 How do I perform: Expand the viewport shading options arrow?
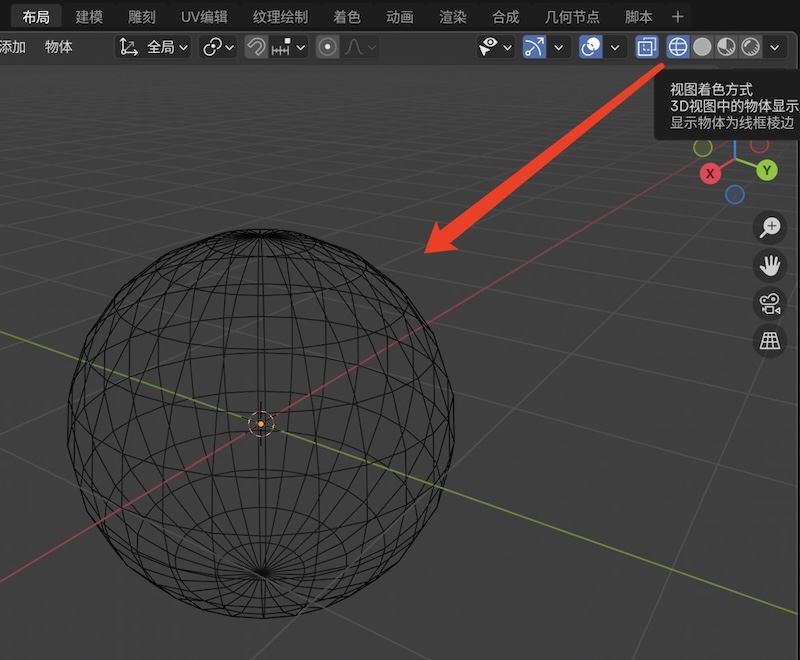(774, 47)
